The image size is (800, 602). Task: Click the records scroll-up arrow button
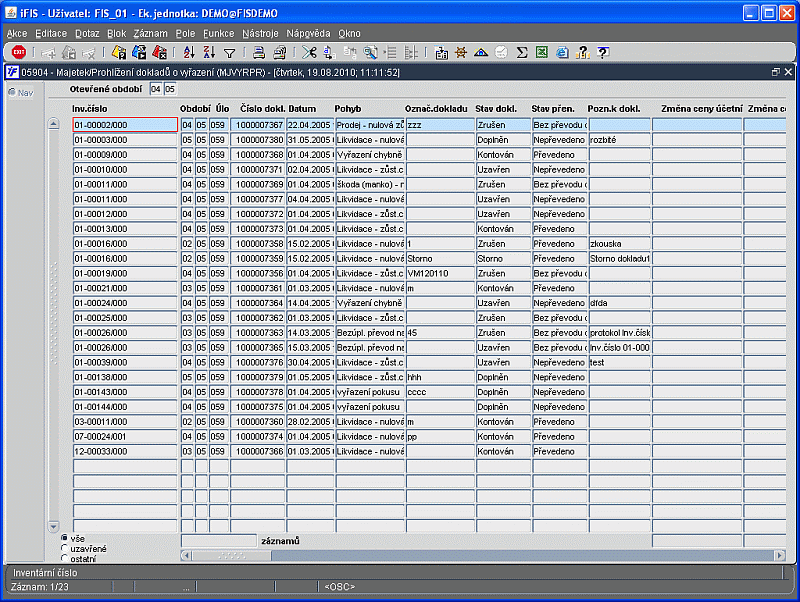(x=54, y=123)
